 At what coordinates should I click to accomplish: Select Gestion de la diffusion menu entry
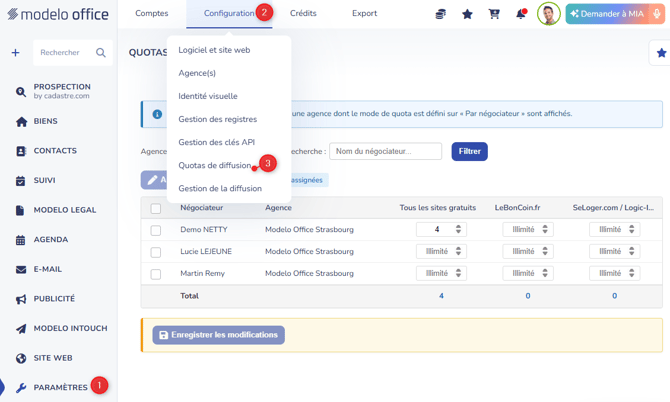[x=220, y=188]
